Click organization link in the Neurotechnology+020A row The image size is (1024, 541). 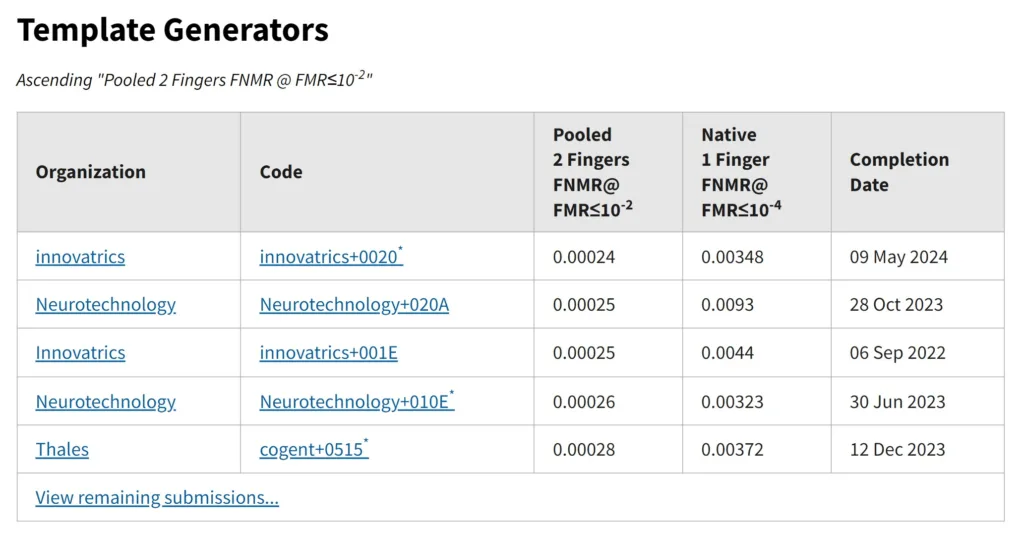105,305
